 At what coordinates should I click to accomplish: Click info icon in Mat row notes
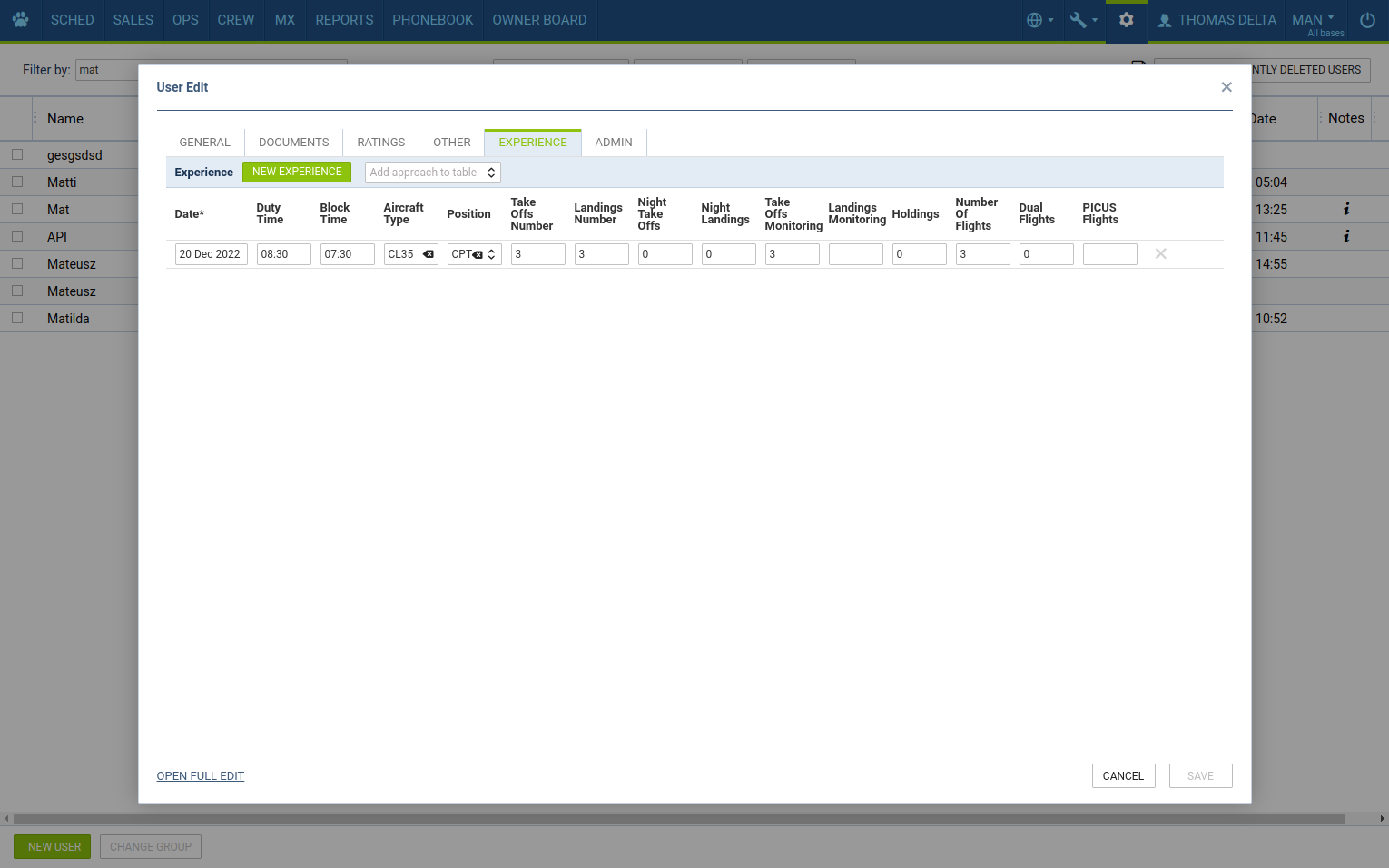tap(1346, 210)
